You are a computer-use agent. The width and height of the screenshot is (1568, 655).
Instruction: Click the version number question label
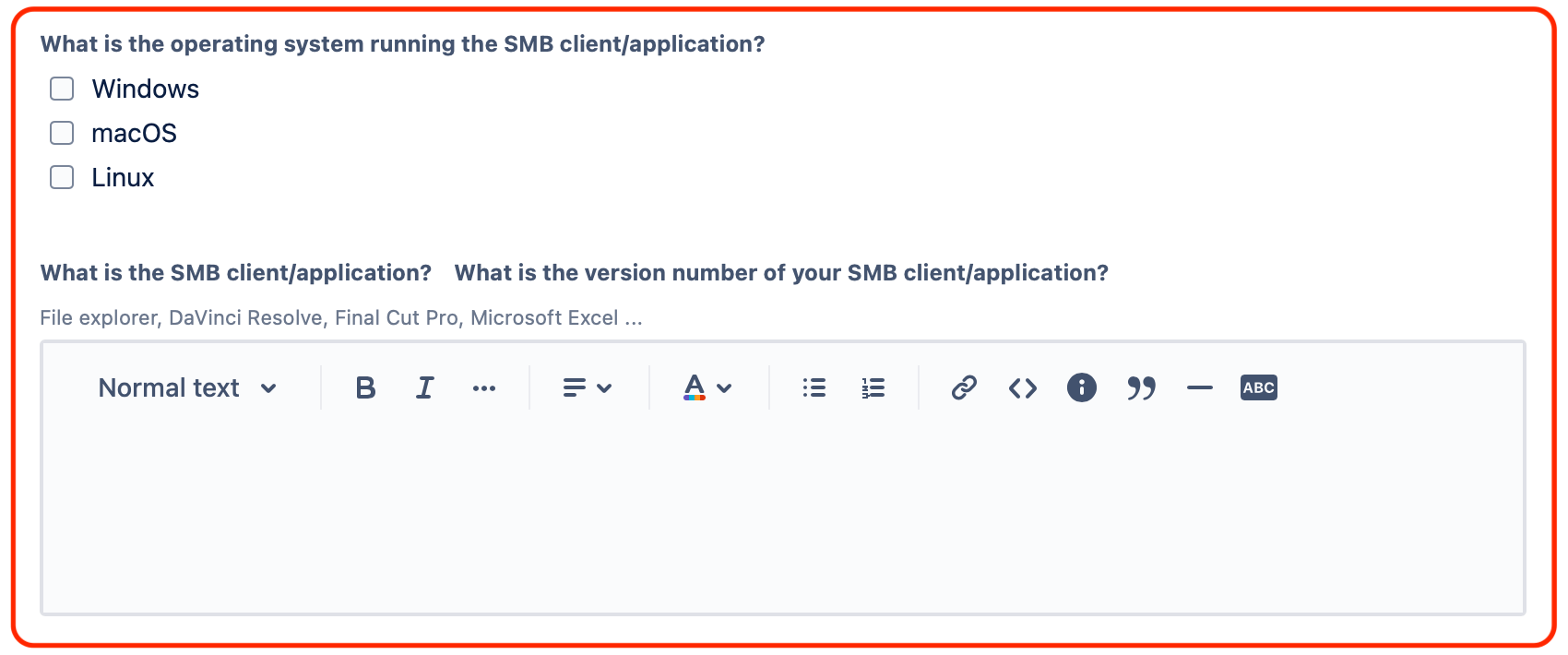click(781, 273)
